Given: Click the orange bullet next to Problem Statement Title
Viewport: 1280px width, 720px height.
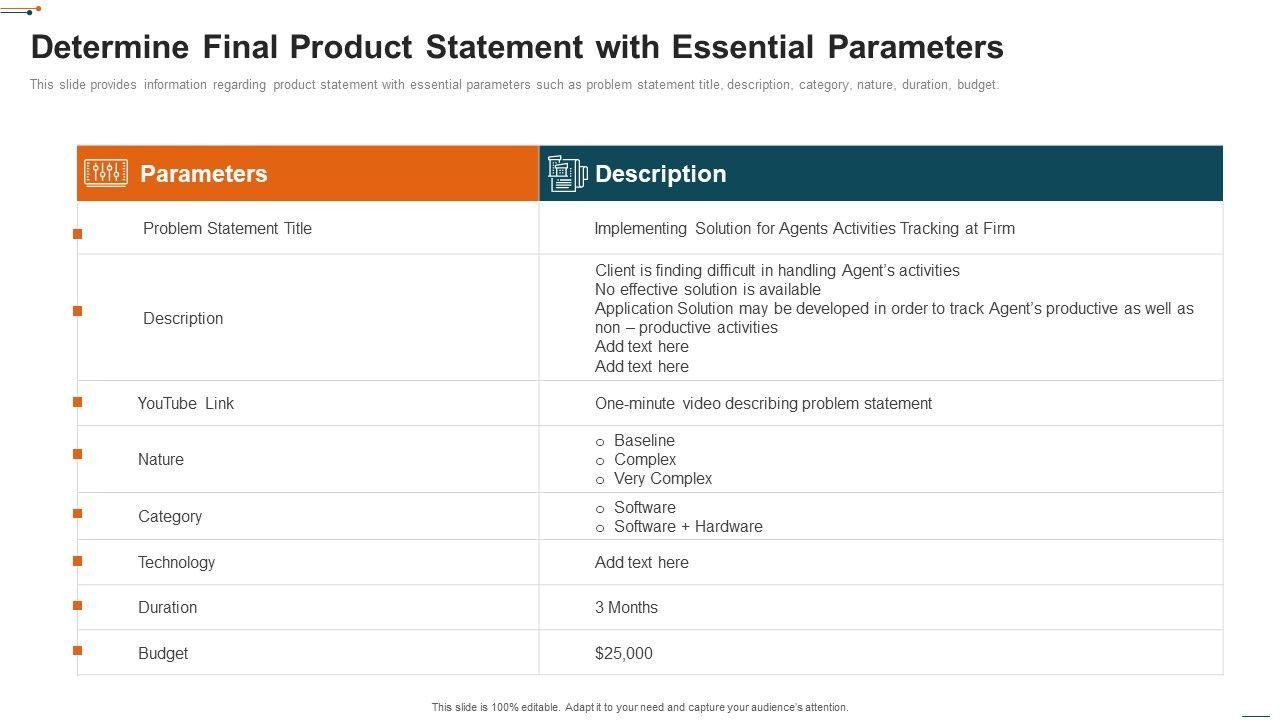Looking at the screenshot, I should 77,234.
